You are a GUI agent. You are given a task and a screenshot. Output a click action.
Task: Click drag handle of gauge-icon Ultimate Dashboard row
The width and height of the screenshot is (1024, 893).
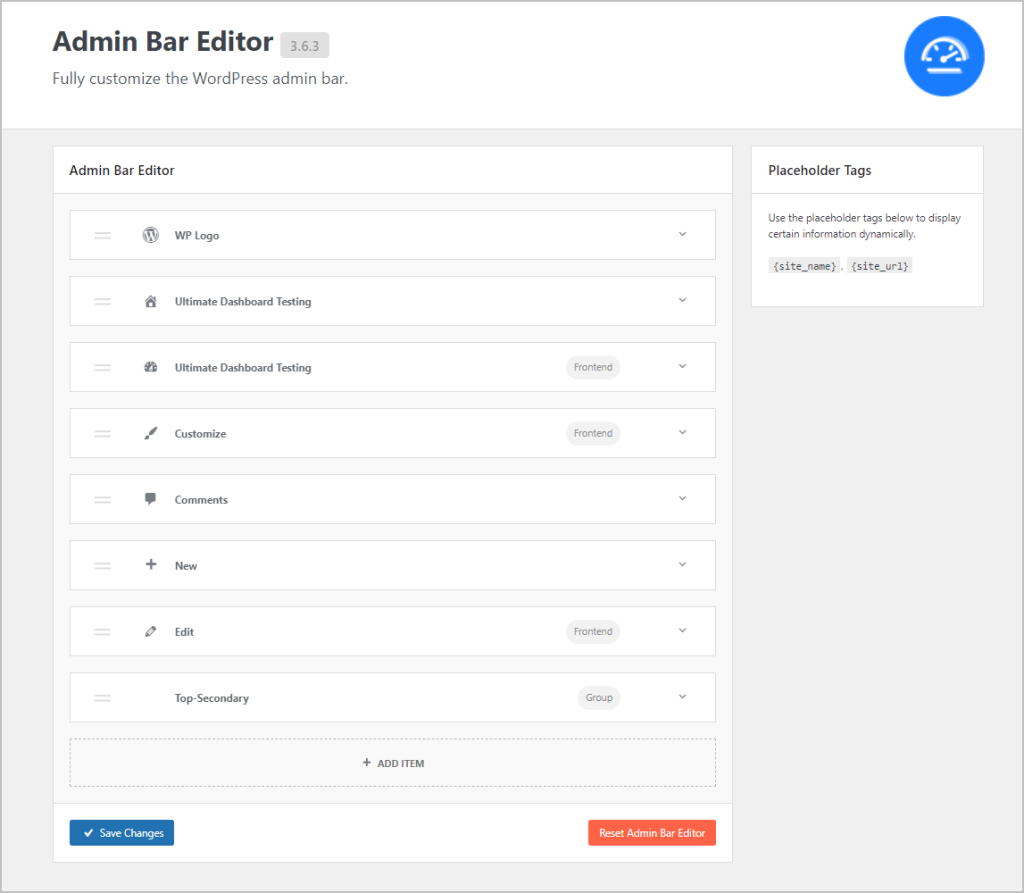click(103, 367)
